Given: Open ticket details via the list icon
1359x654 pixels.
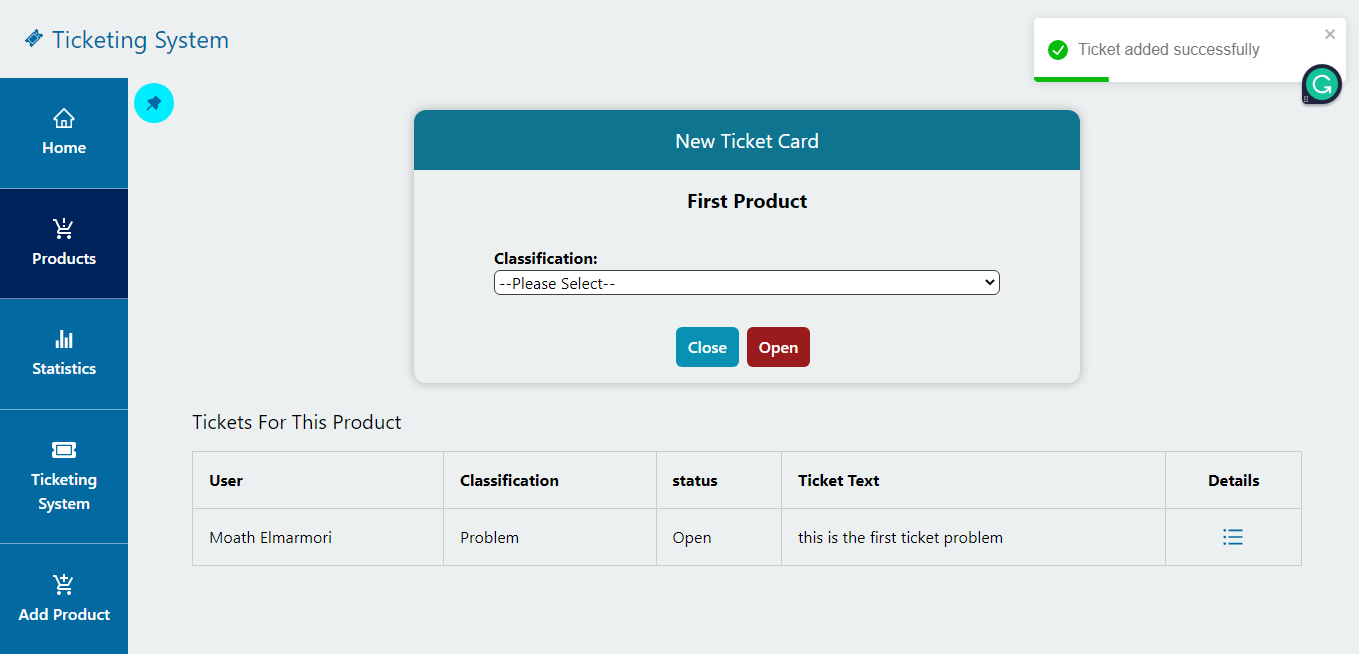Looking at the screenshot, I should (x=1233, y=537).
